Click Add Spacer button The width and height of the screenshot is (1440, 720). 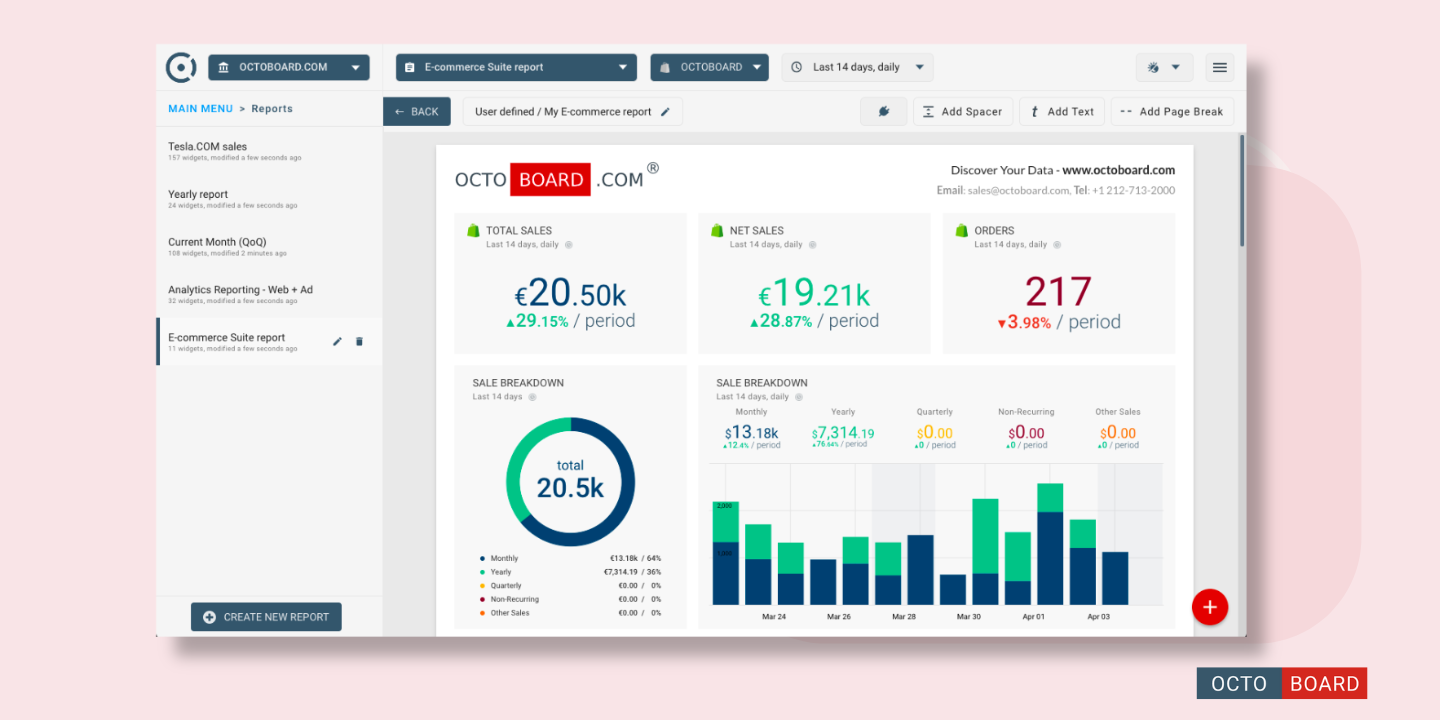click(x=963, y=112)
